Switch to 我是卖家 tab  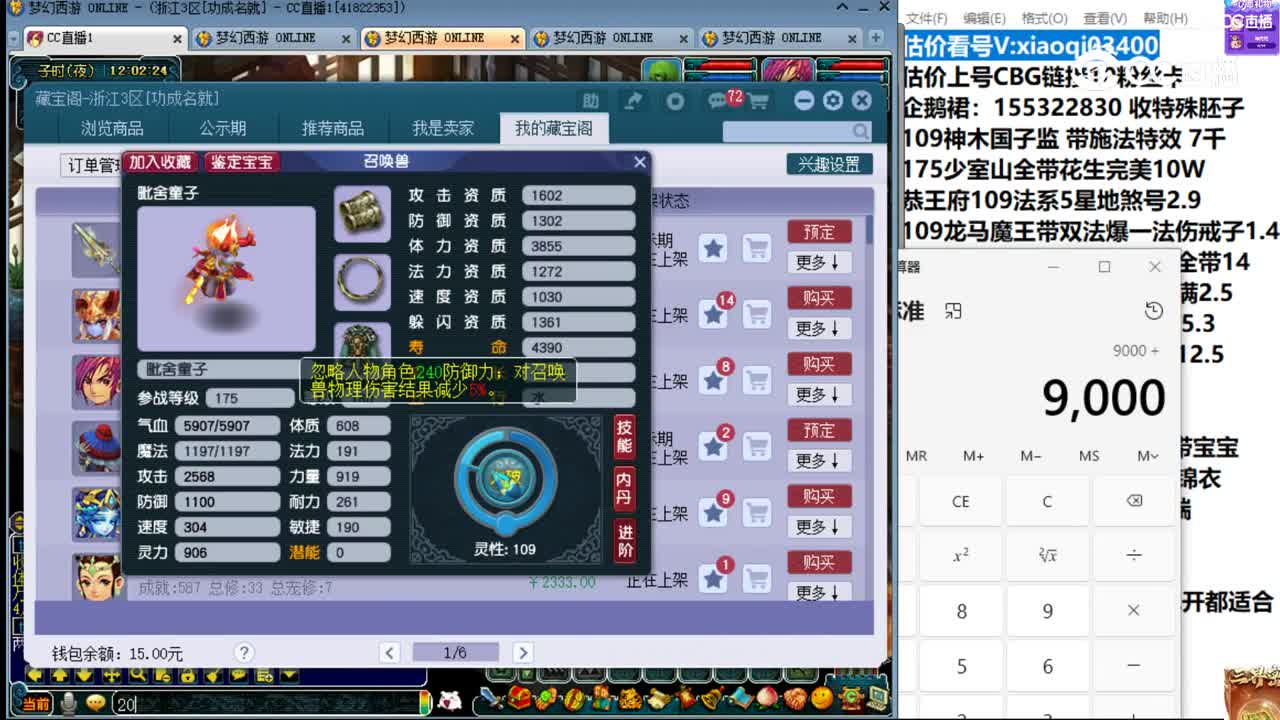(443, 128)
